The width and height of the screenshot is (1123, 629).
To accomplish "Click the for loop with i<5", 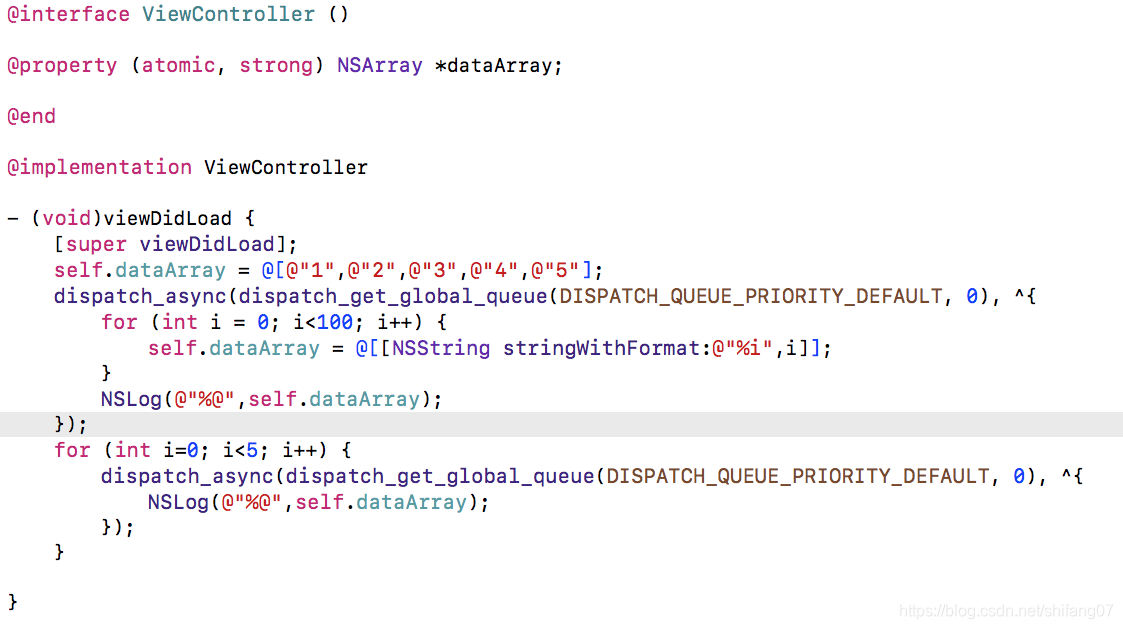I will click(203, 451).
